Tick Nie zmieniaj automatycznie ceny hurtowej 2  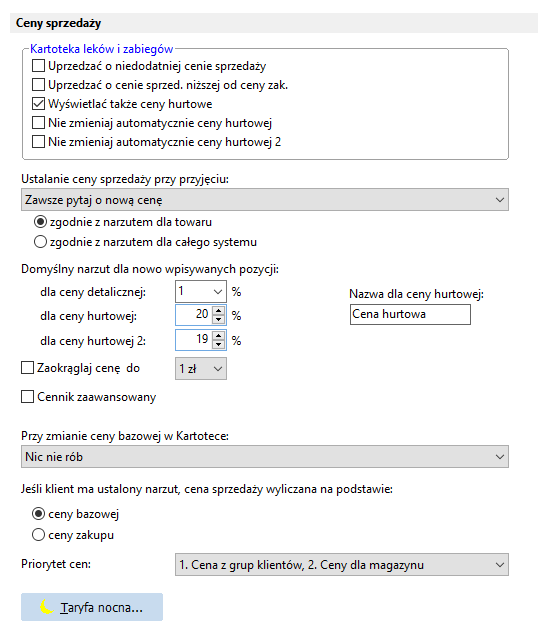(x=38, y=142)
